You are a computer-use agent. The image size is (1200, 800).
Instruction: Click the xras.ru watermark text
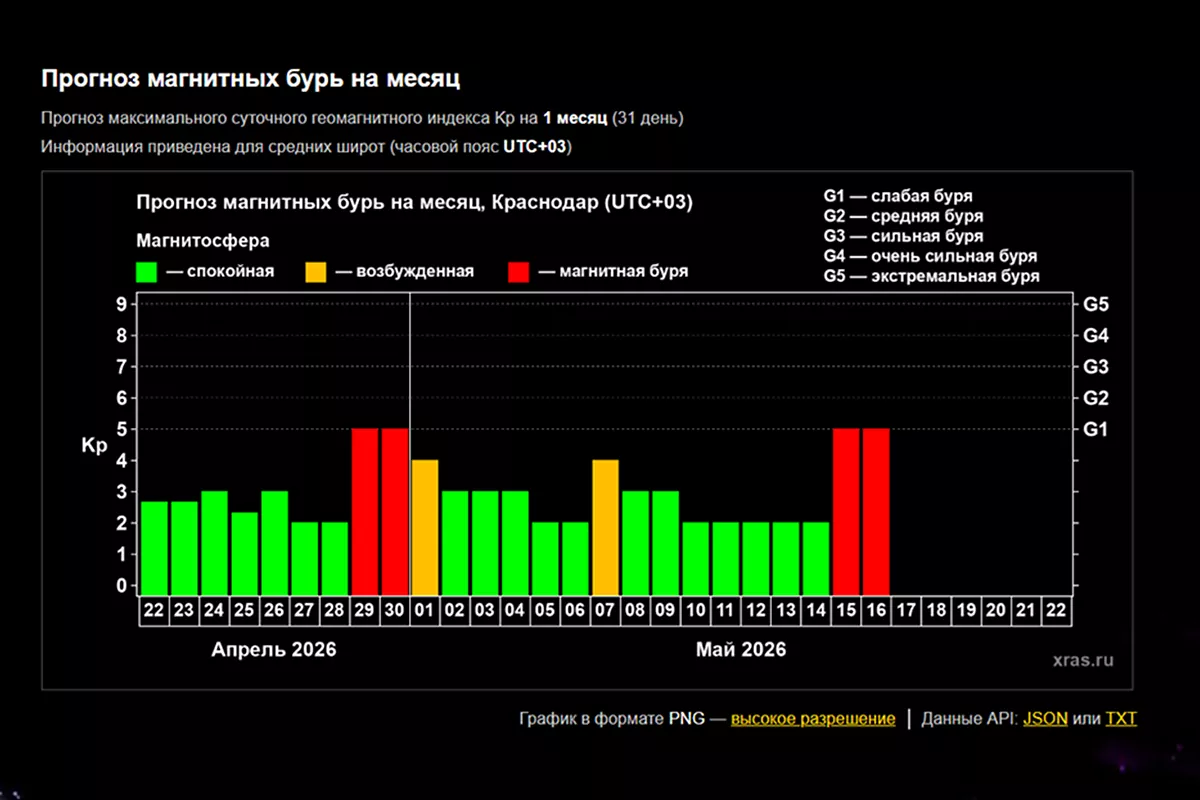tap(1084, 660)
